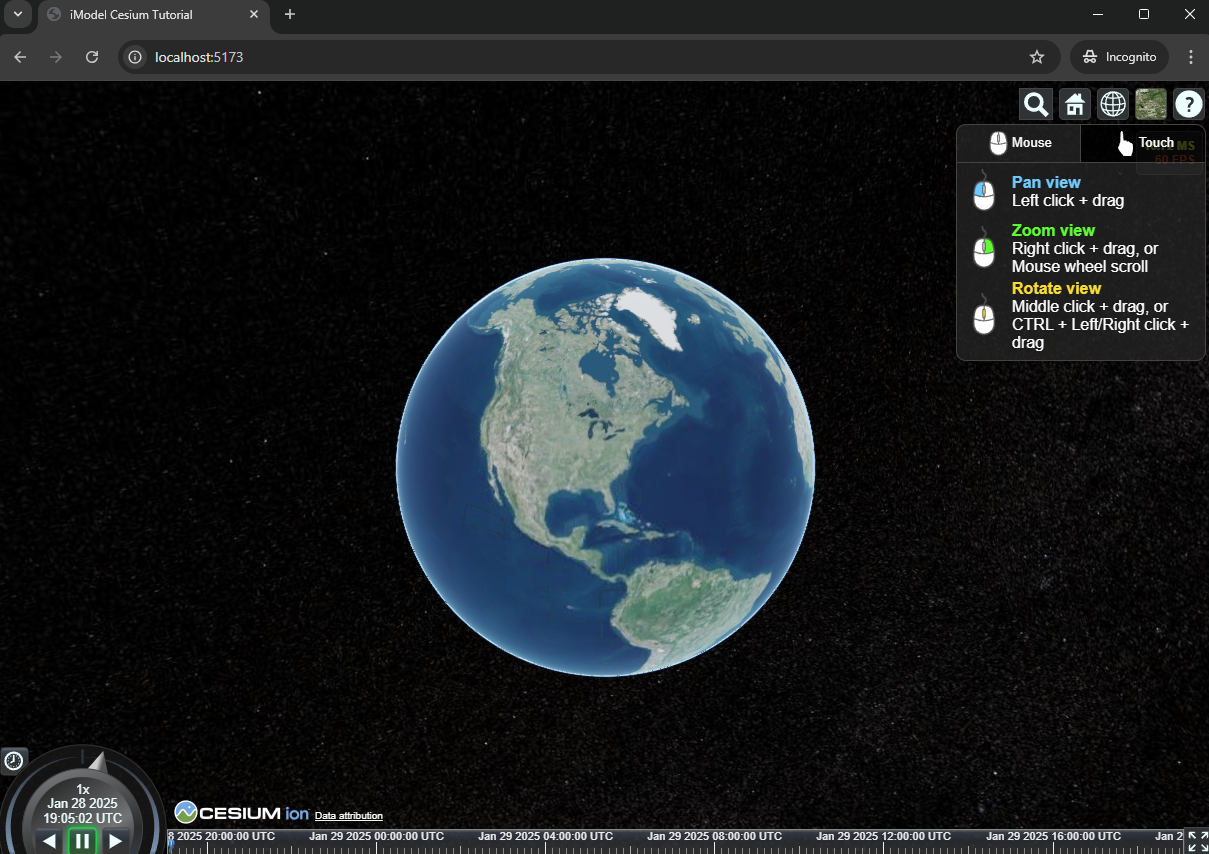Click the Cesium ion logo
Screen dimensions: 1209x854
coord(242,812)
